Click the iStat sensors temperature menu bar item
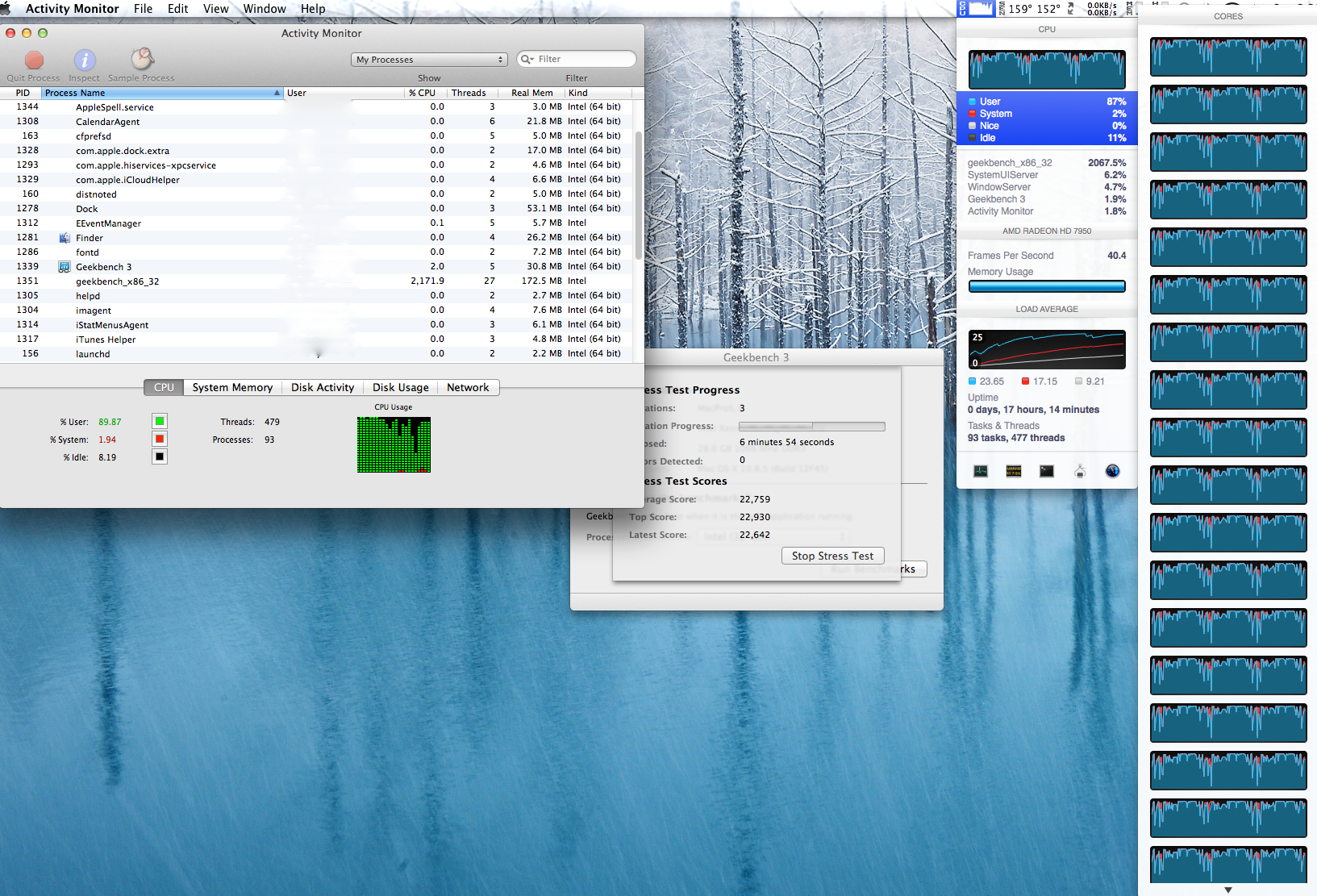Screen dimensions: 1317x896 tap(1028, 9)
